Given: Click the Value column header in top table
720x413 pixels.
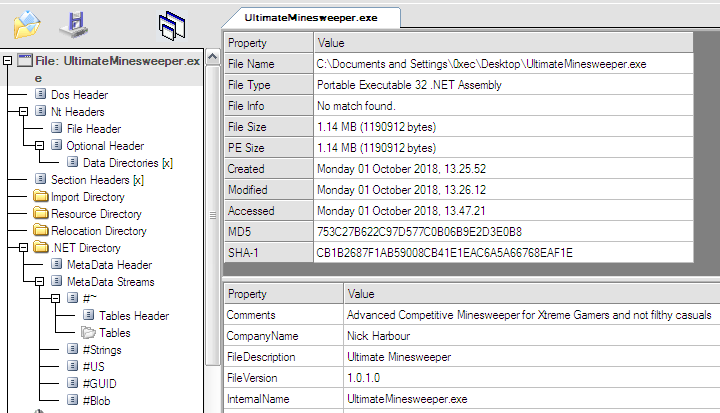Looking at the screenshot, I should pos(503,43).
